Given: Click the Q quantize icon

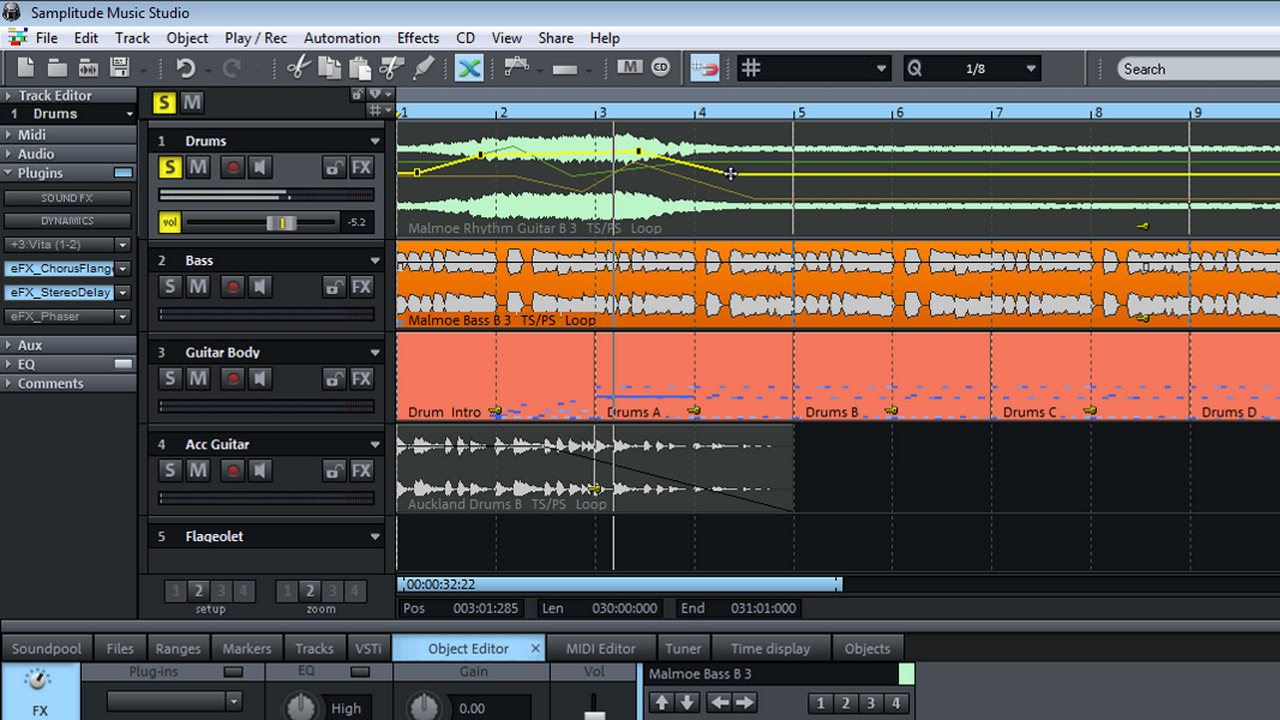Looking at the screenshot, I should point(915,69).
